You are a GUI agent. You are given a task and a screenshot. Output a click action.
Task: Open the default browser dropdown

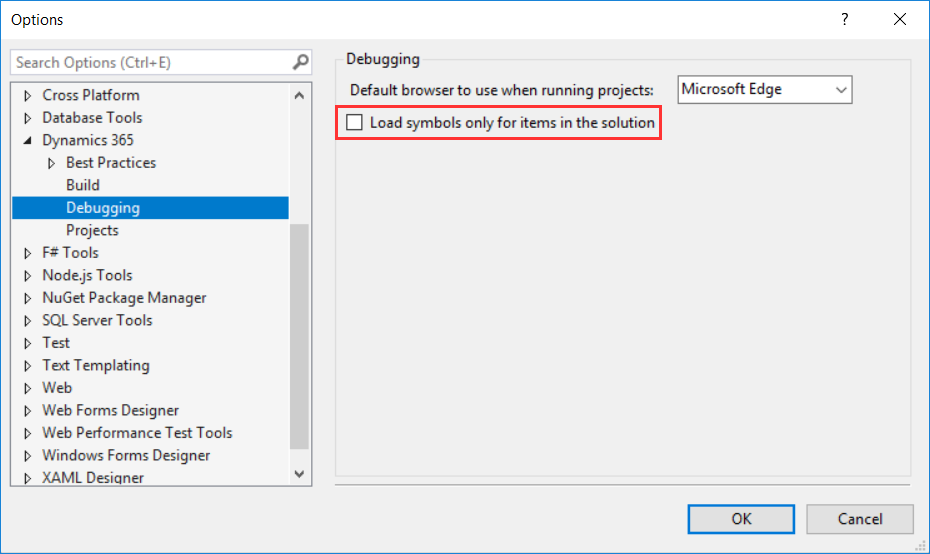(764, 89)
